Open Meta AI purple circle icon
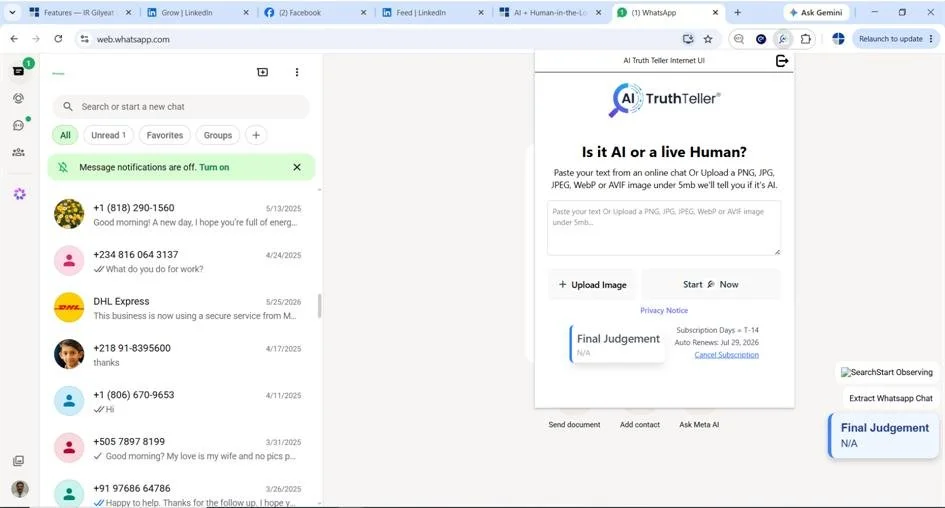The image size is (945, 508). [x=19, y=193]
